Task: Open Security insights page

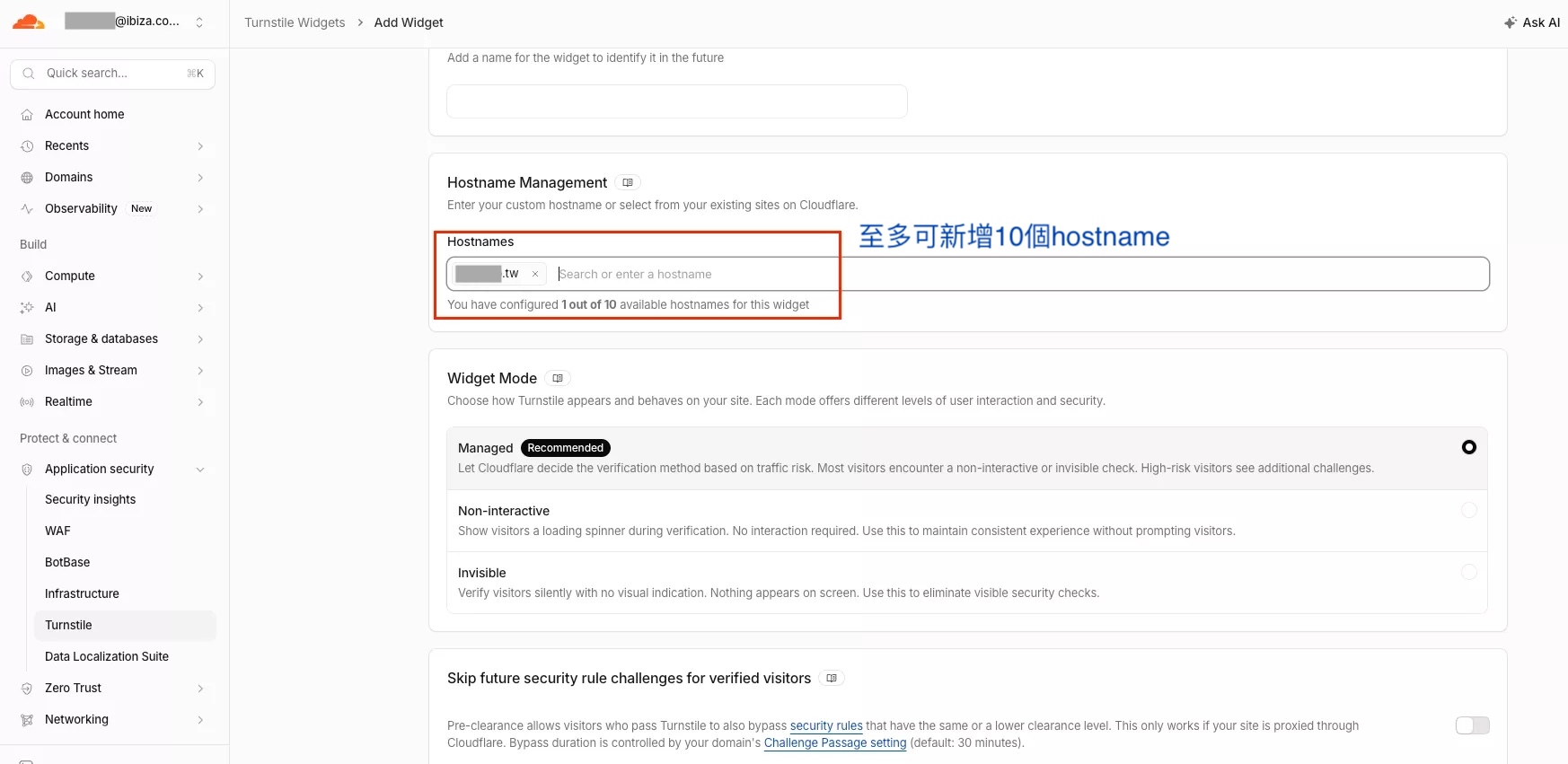Action: pos(90,500)
